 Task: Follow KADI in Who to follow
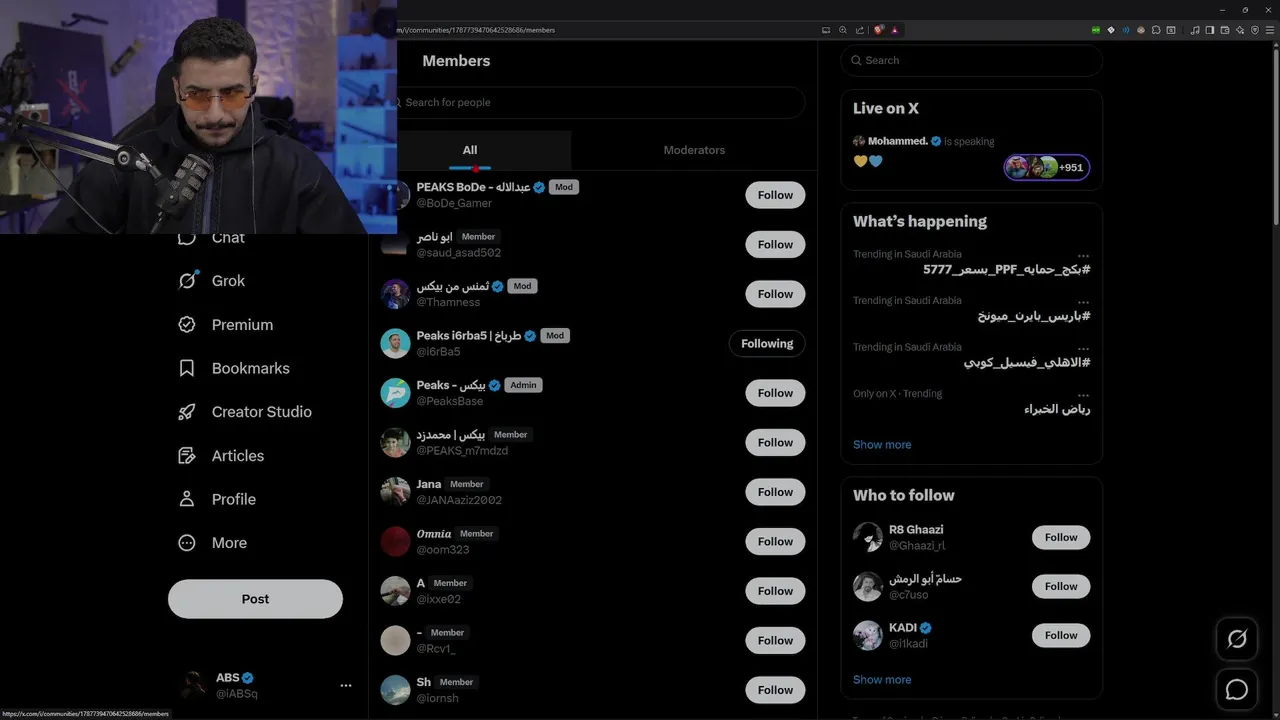1061,635
